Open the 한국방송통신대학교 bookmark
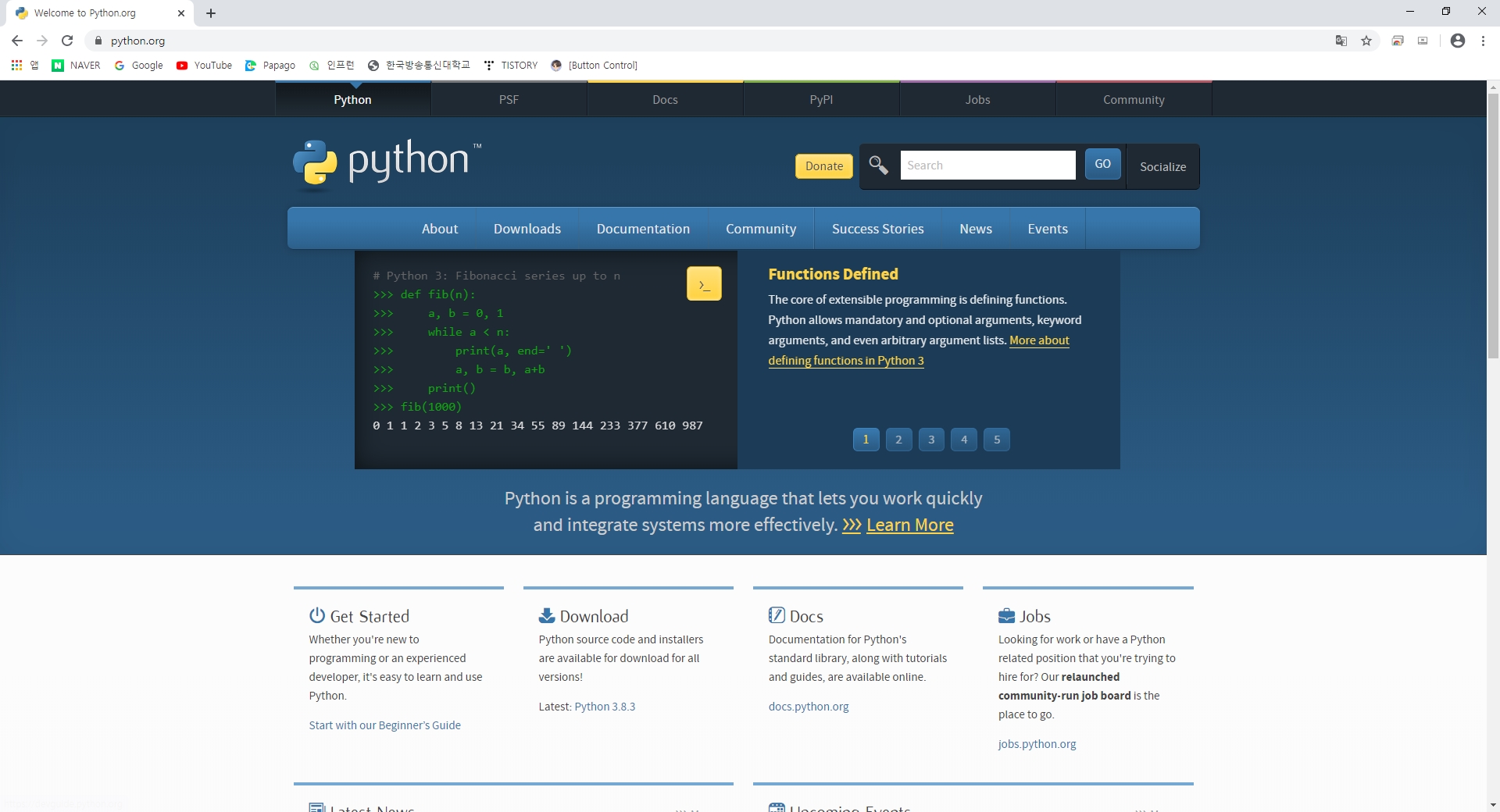The image size is (1500, 812). (x=420, y=66)
